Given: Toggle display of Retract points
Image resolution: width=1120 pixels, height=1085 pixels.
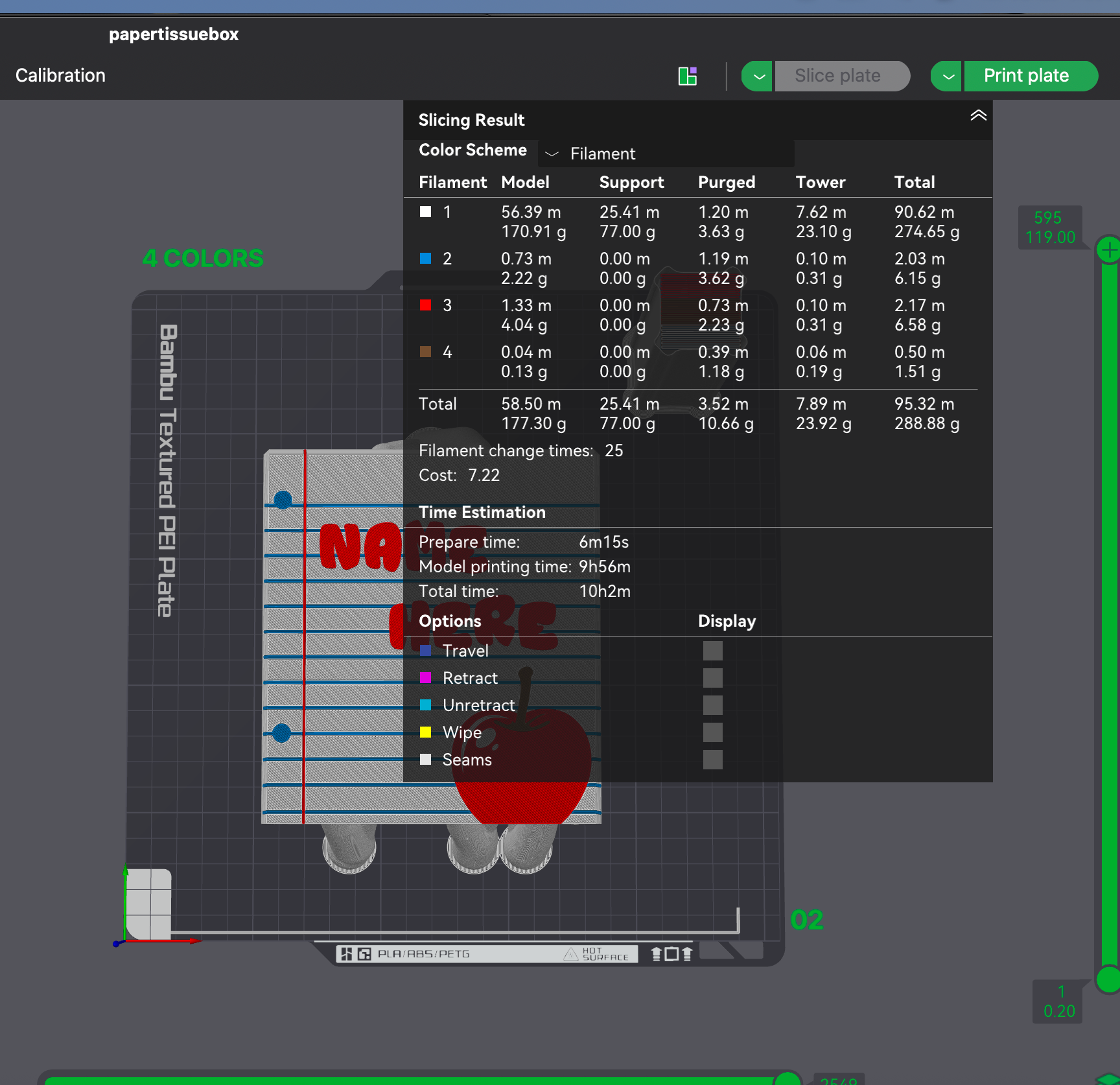Looking at the screenshot, I should [x=712, y=678].
